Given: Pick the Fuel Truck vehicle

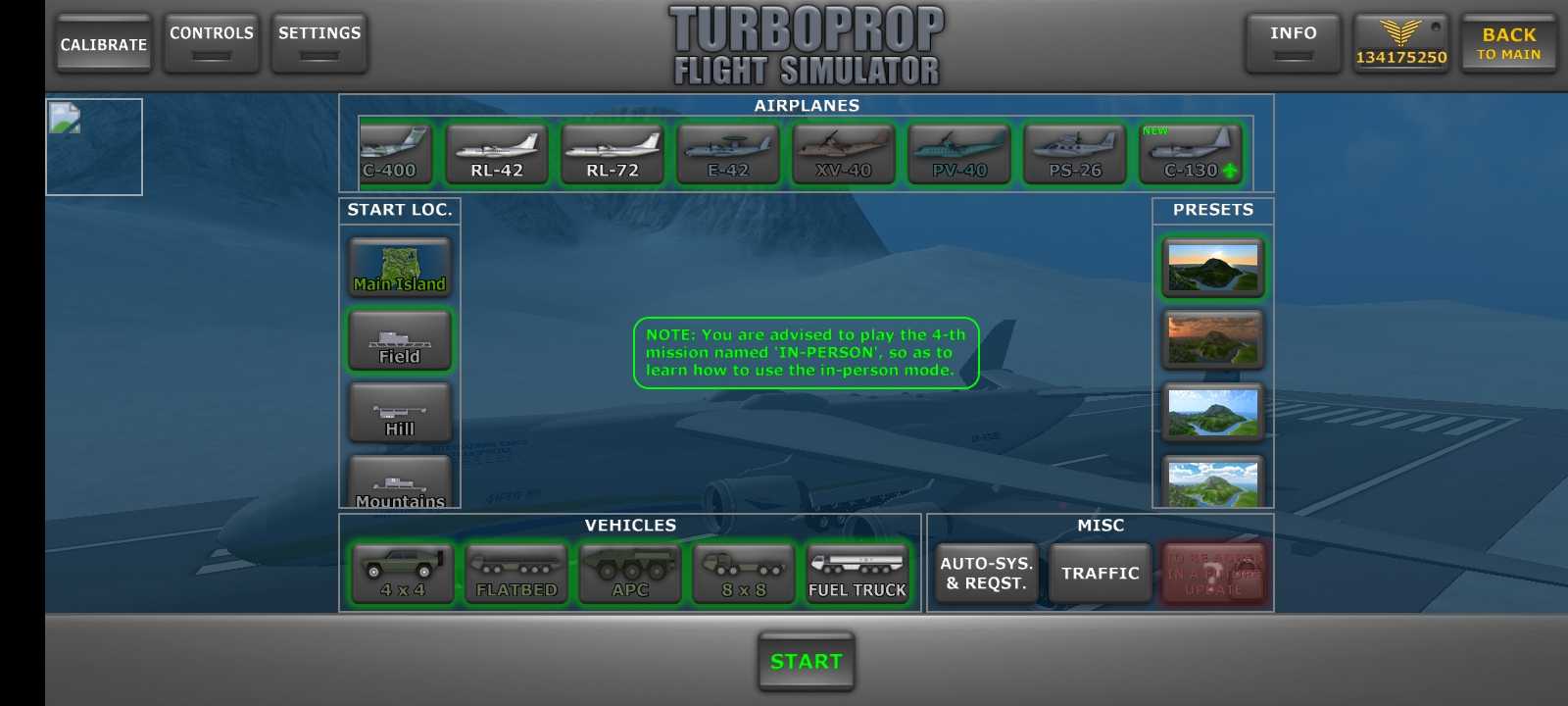Looking at the screenshot, I should (857, 574).
